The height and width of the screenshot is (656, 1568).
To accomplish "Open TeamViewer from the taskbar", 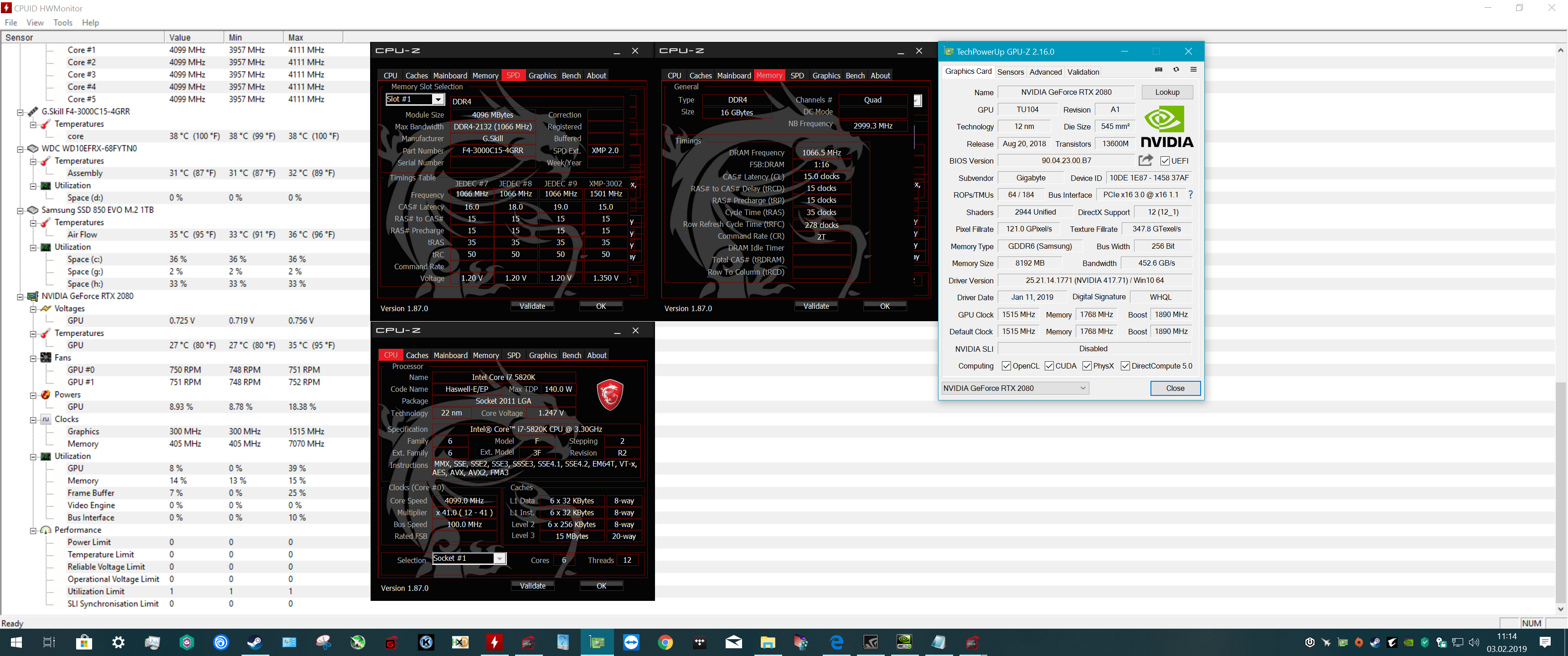I will point(631,643).
